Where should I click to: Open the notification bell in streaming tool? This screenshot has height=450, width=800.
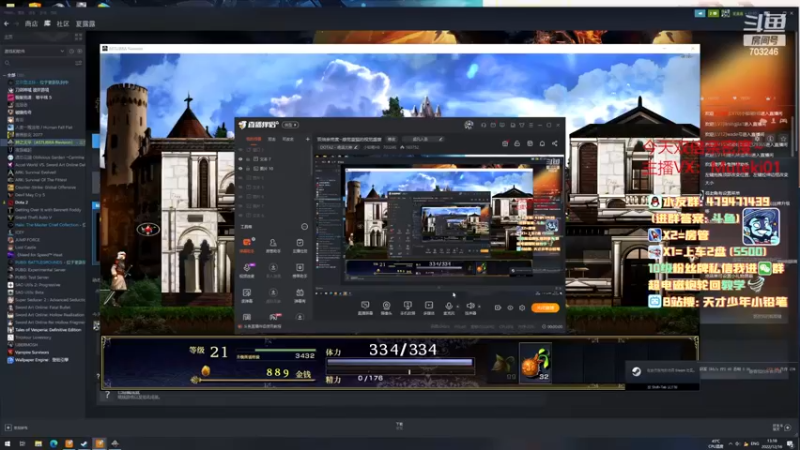pyautogui.click(x=542, y=143)
